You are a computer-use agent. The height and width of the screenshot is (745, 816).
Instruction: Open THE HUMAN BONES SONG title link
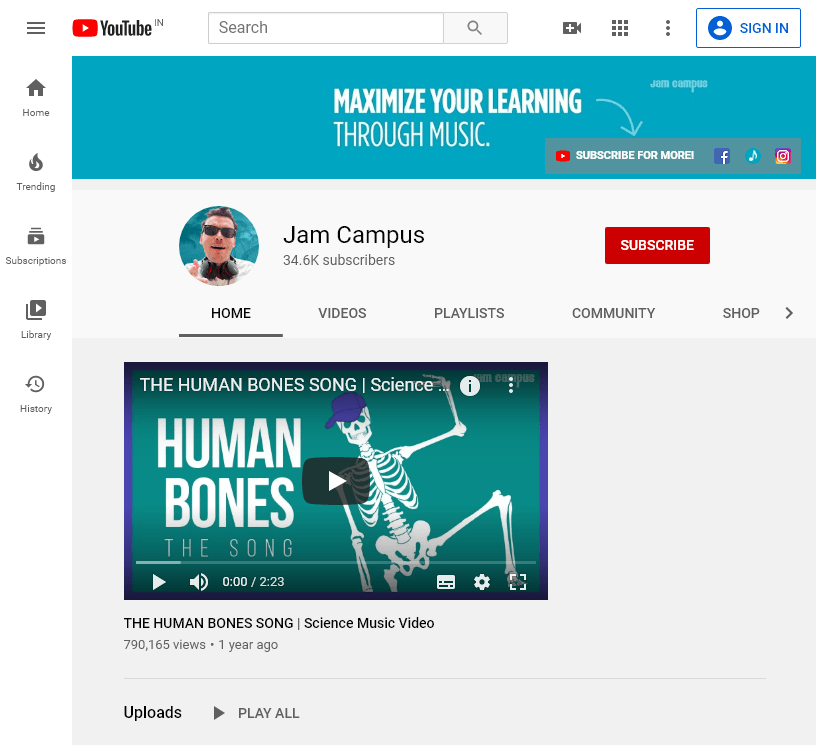click(279, 623)
